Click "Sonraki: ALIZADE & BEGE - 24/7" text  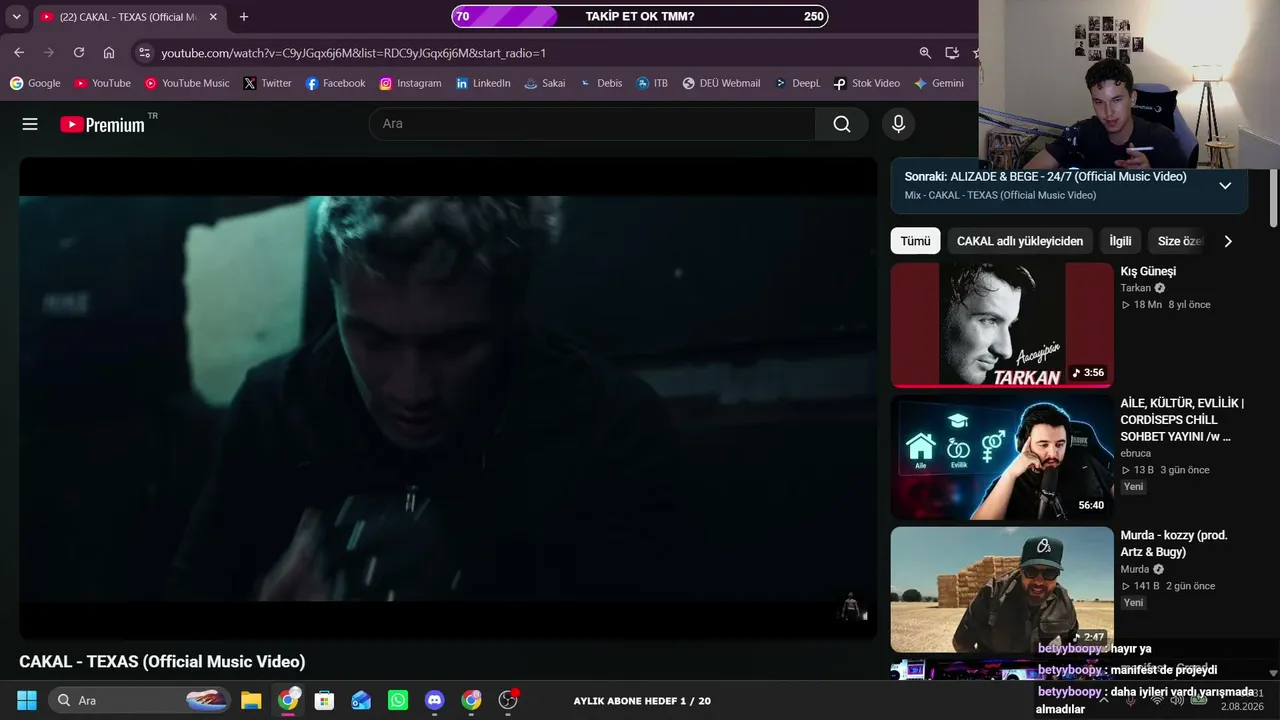point(1045,177)
